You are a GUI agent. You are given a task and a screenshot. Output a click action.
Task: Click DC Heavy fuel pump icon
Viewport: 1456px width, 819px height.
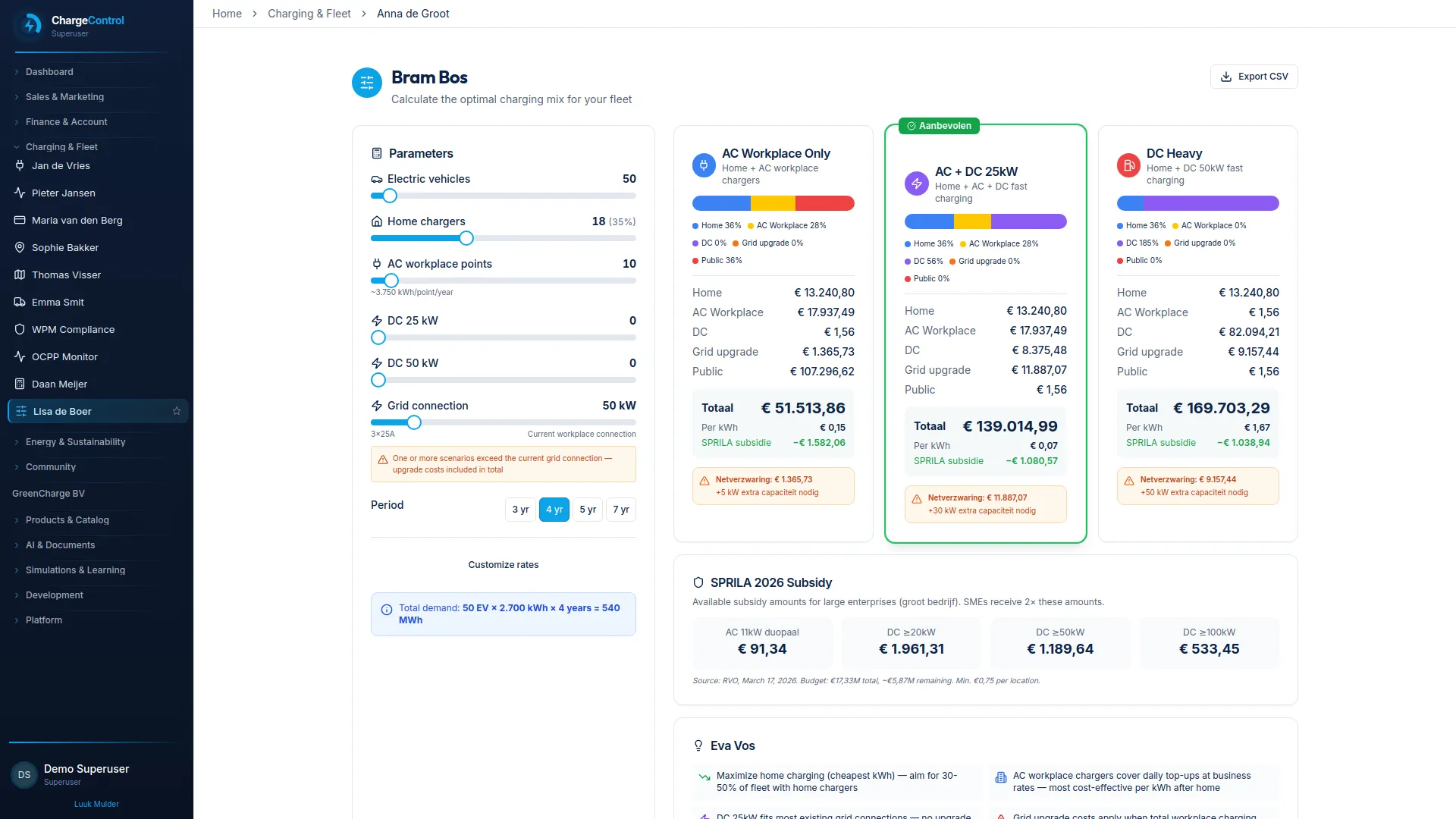pyautogui.click(x=1128, y=165)
